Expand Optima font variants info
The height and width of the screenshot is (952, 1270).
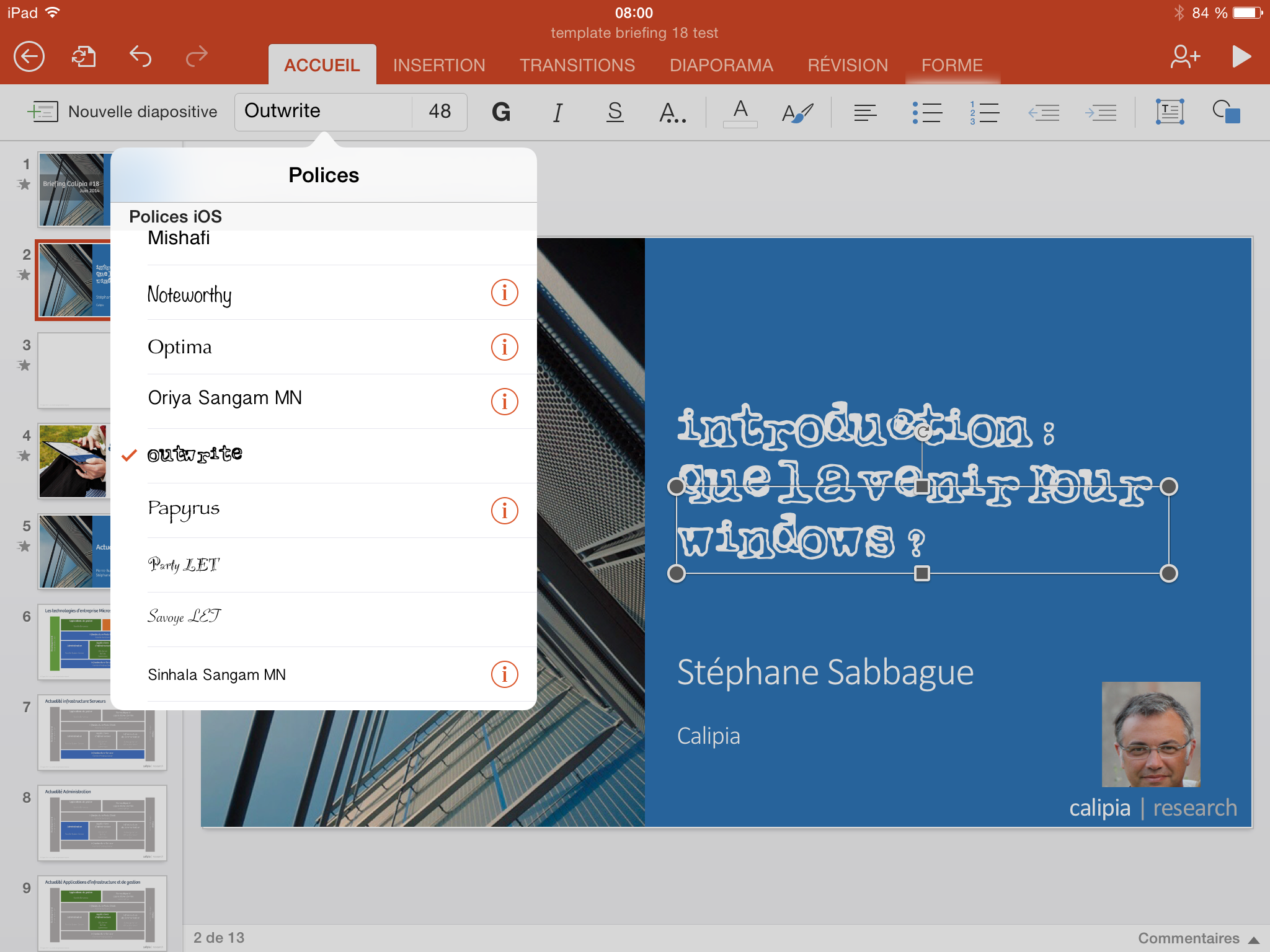tap(504, 347)
